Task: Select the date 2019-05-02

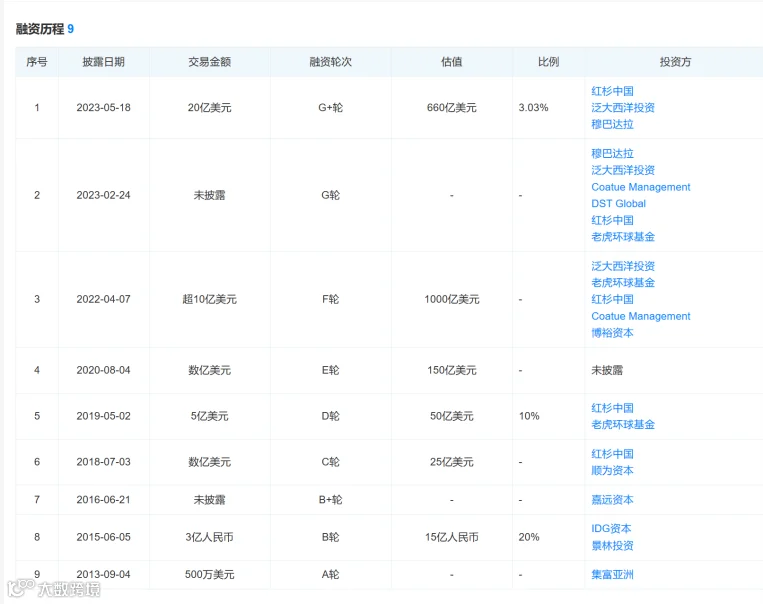Action: pos(103,416)
